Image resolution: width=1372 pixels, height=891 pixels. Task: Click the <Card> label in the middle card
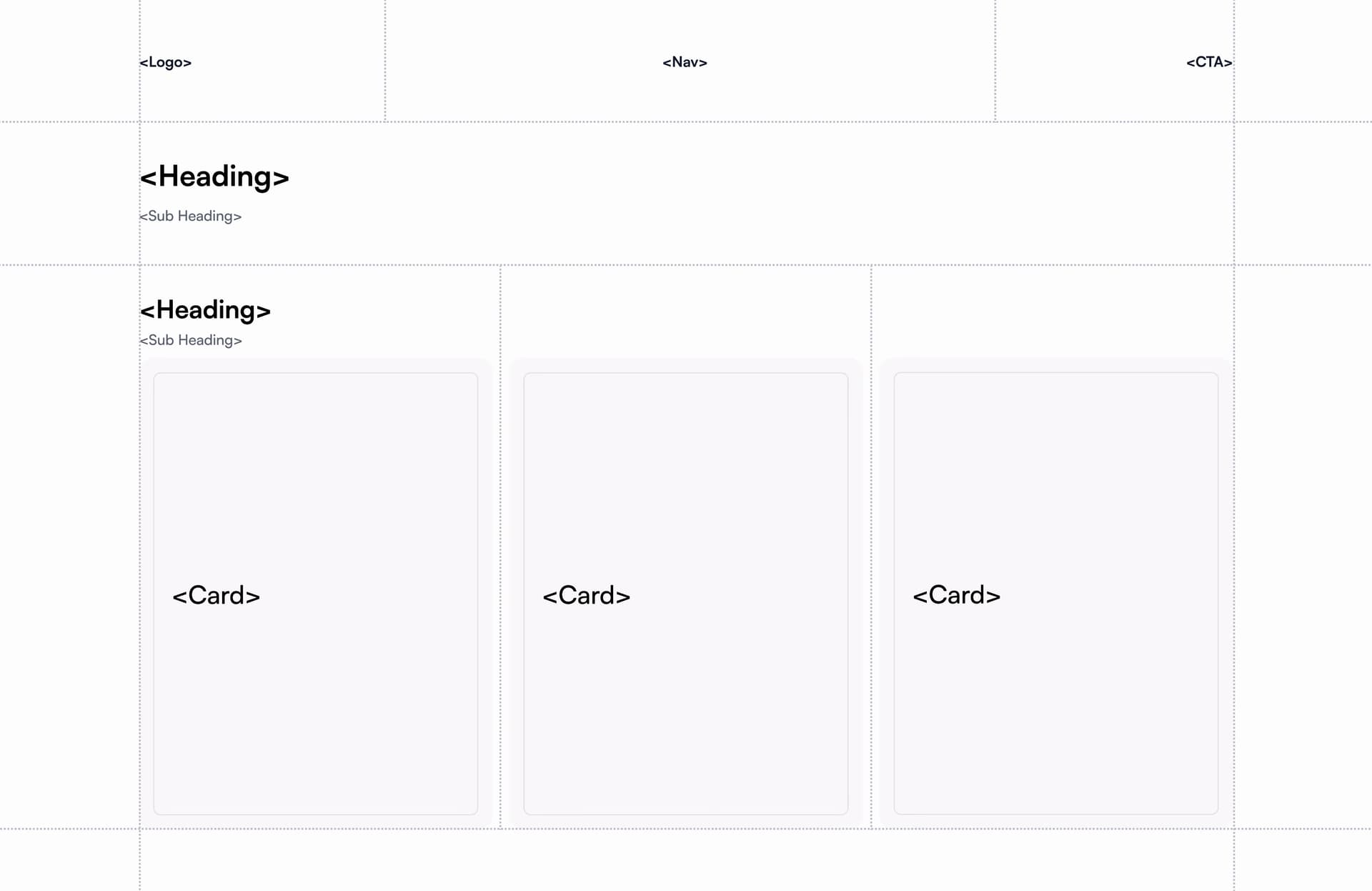586,595
